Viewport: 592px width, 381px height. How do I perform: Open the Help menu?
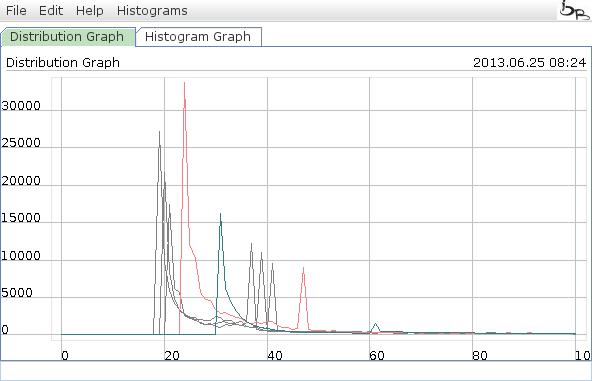point(89,11)
